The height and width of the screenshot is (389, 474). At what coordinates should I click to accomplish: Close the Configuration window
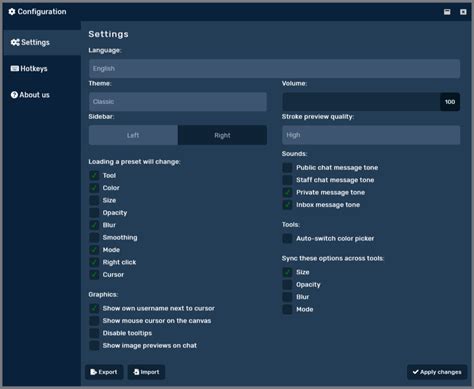(x=463, y=12)
